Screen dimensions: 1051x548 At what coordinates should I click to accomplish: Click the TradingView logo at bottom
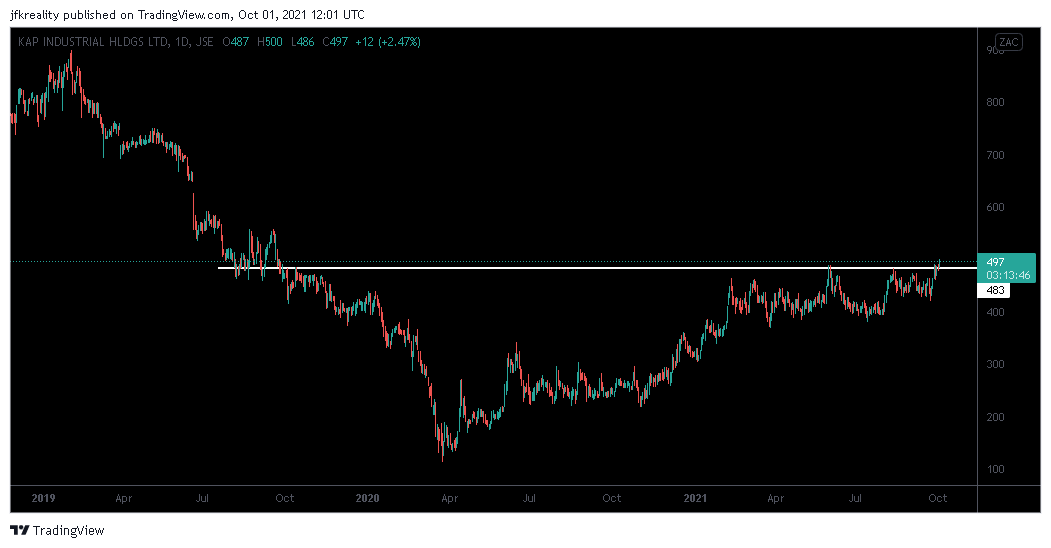coord(58,531)
